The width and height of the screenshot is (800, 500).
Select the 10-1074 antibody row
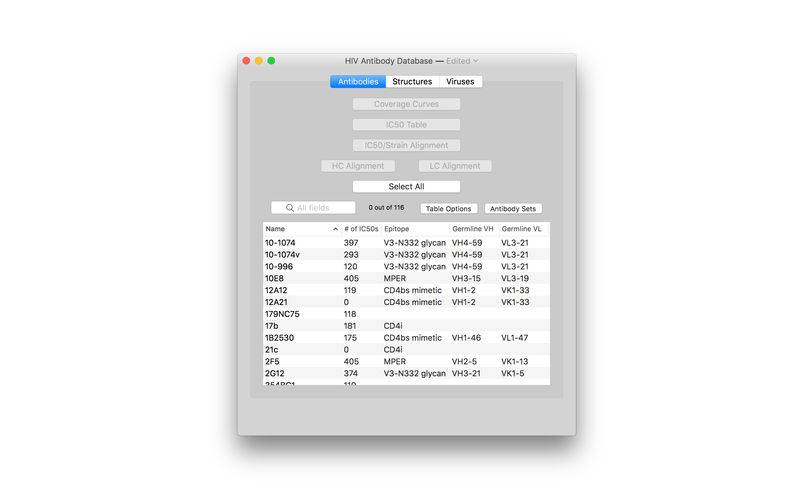[406, 243]
